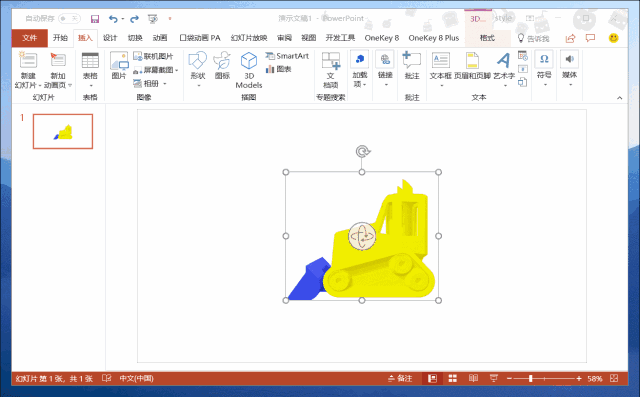Open the 图标 Icons library
This screenshot has height=397, width=640.
[222, 65]
